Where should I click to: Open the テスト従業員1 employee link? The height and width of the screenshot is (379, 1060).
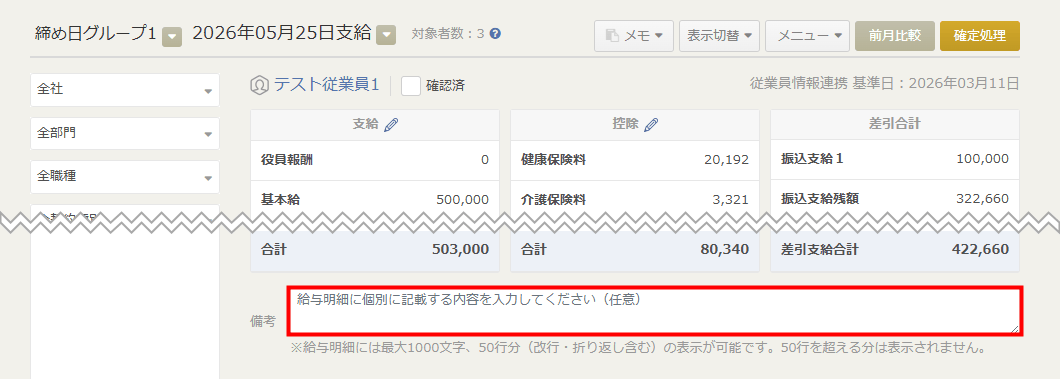pyautogui.click(x=327, y=85)
